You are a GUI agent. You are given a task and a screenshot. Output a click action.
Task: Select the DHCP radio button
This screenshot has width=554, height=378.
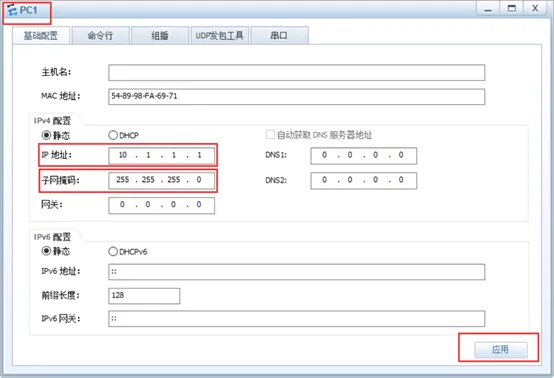point(113,135)
